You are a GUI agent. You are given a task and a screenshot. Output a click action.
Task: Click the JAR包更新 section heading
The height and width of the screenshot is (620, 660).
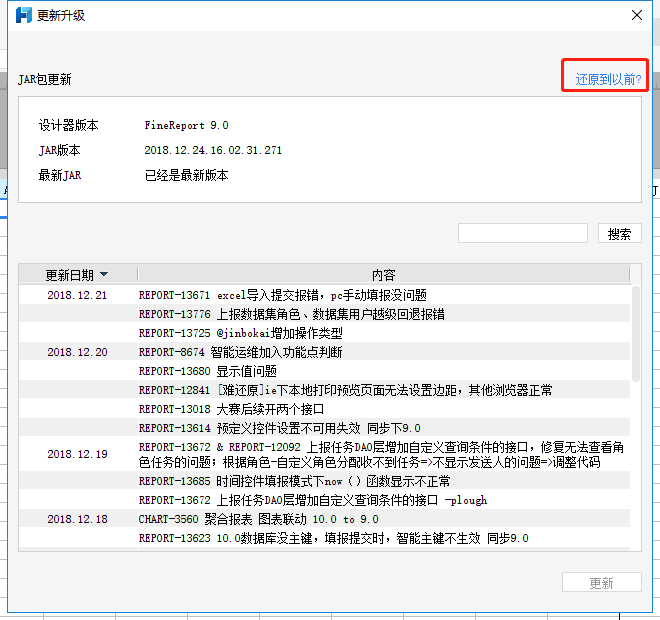(x=45, y=79)
